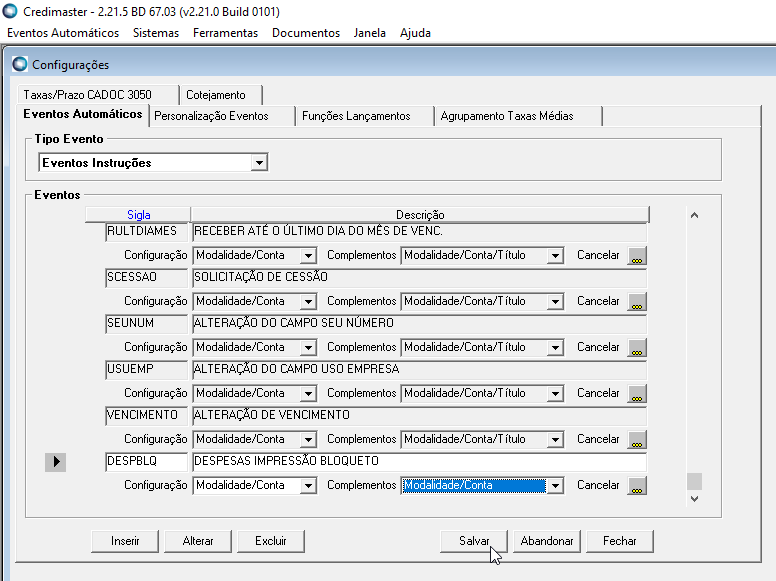
Task: Click the events list scroll down arrow
Action: [x=694, y=499]
